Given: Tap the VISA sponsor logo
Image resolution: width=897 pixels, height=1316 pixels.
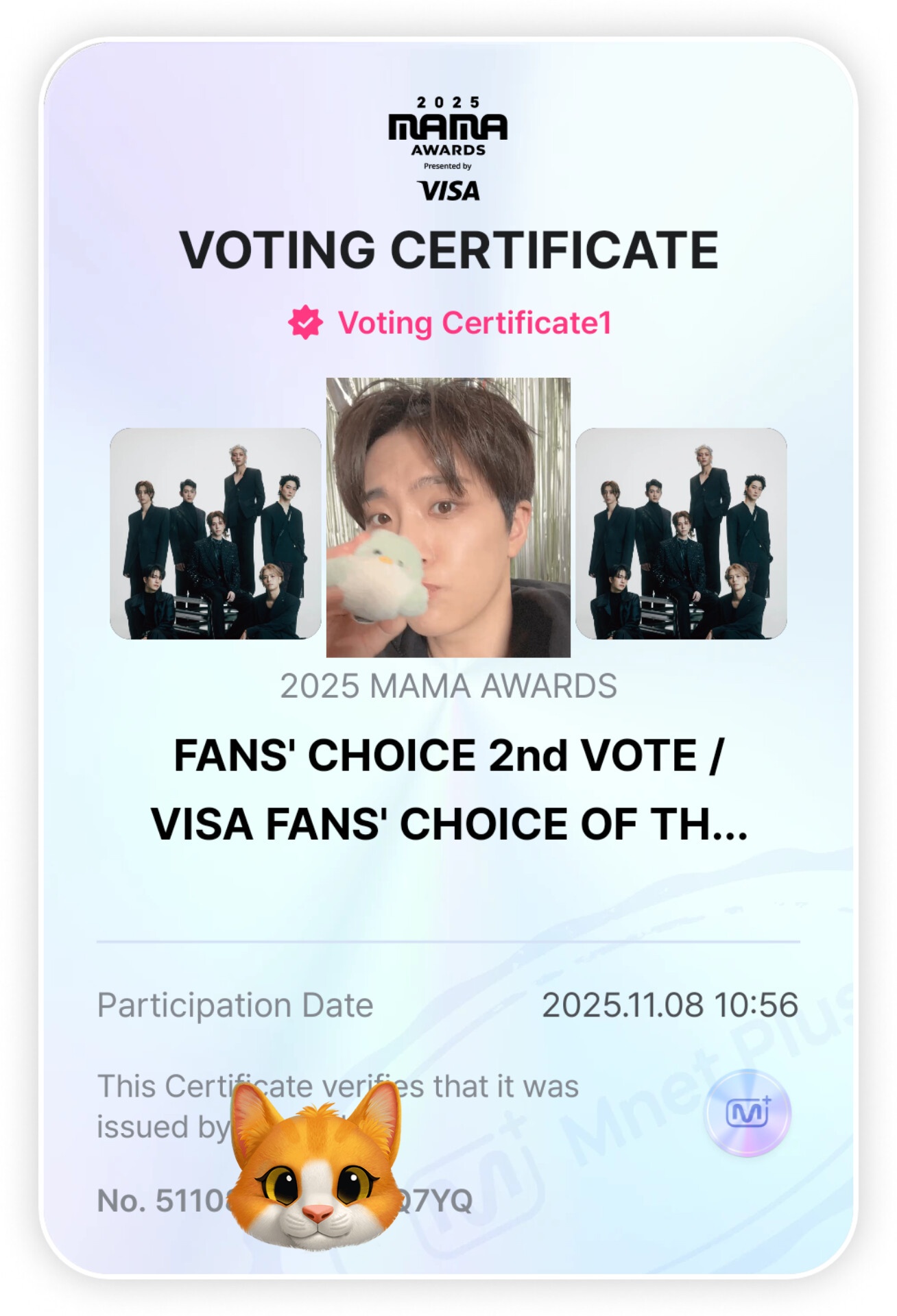Looking at the screenshot, I should (449, 191).
